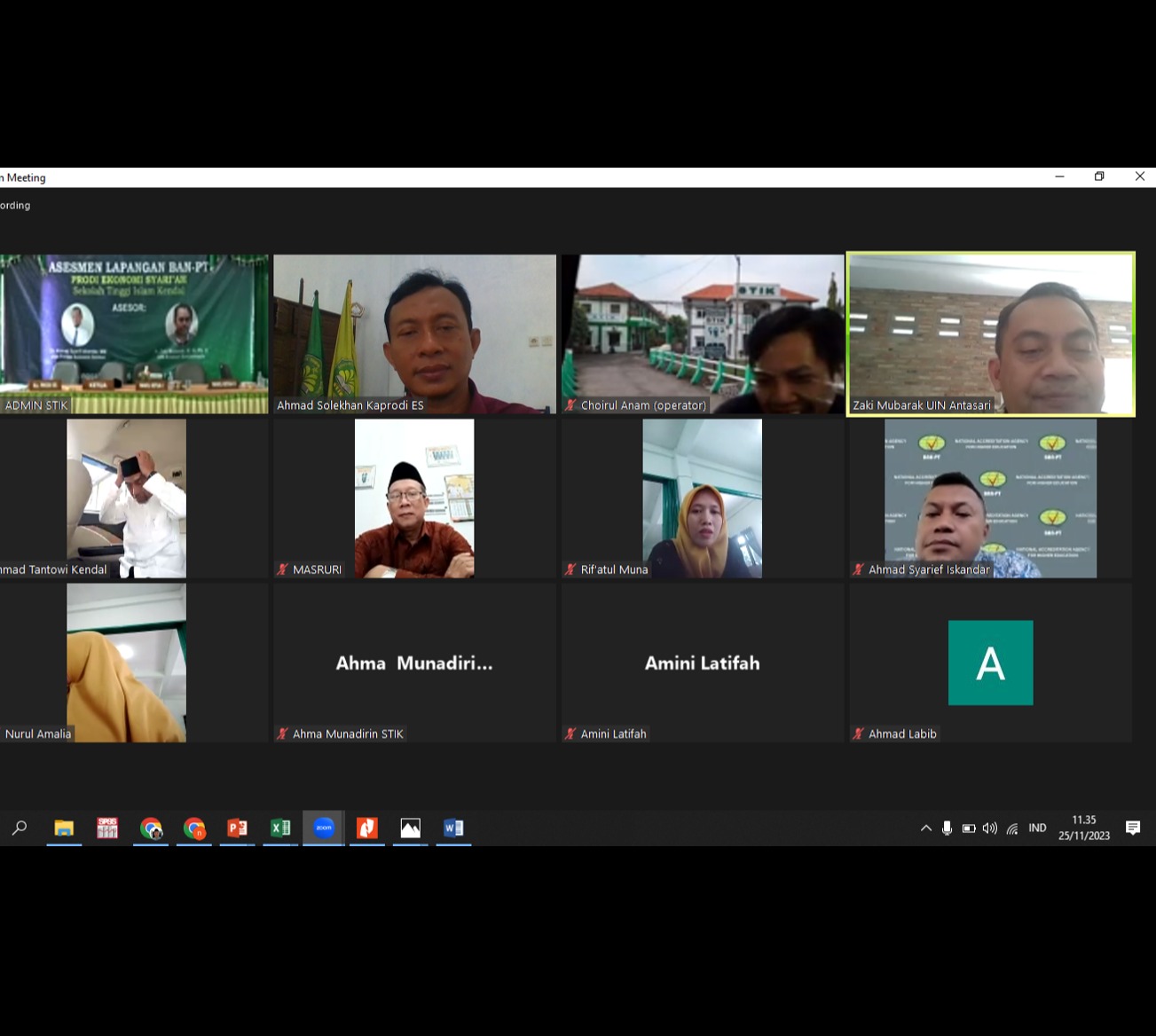Open Microsoft Word from the taskbar

tap(453, 828)
